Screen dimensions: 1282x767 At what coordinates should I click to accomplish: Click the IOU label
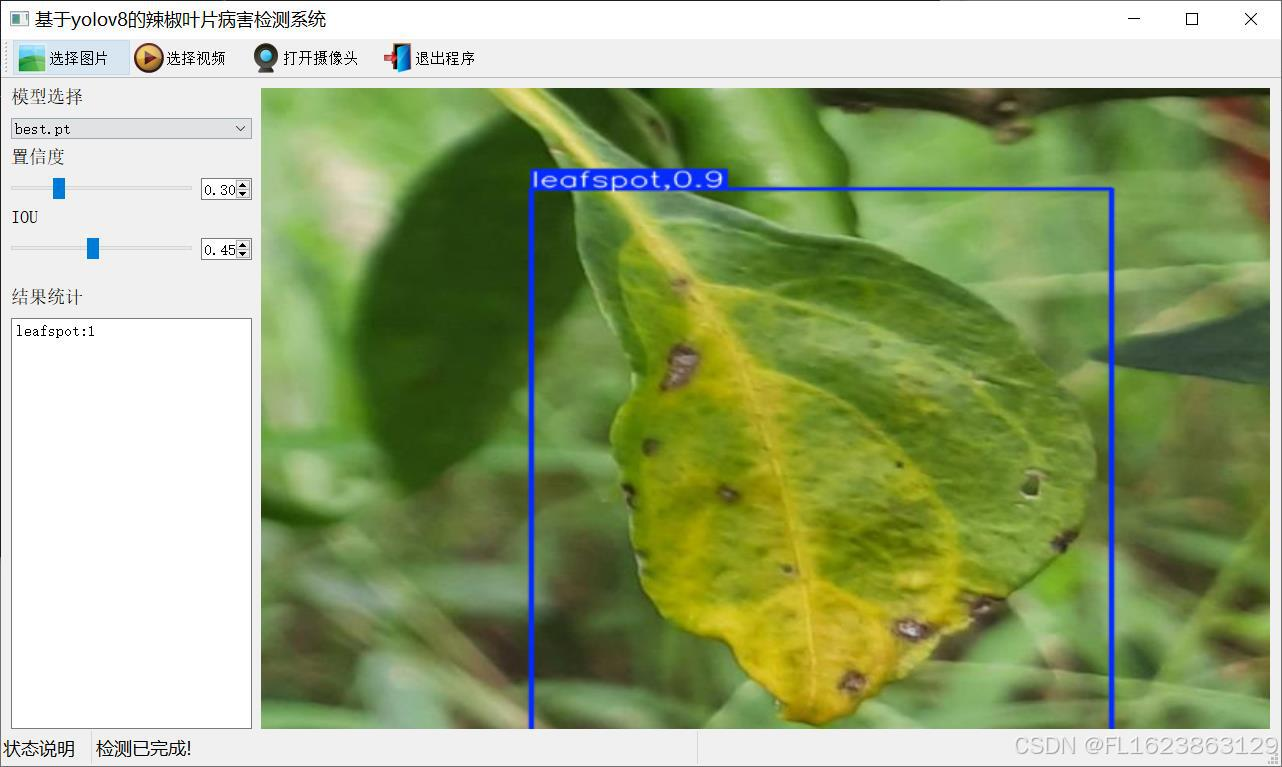click(25, 217)
